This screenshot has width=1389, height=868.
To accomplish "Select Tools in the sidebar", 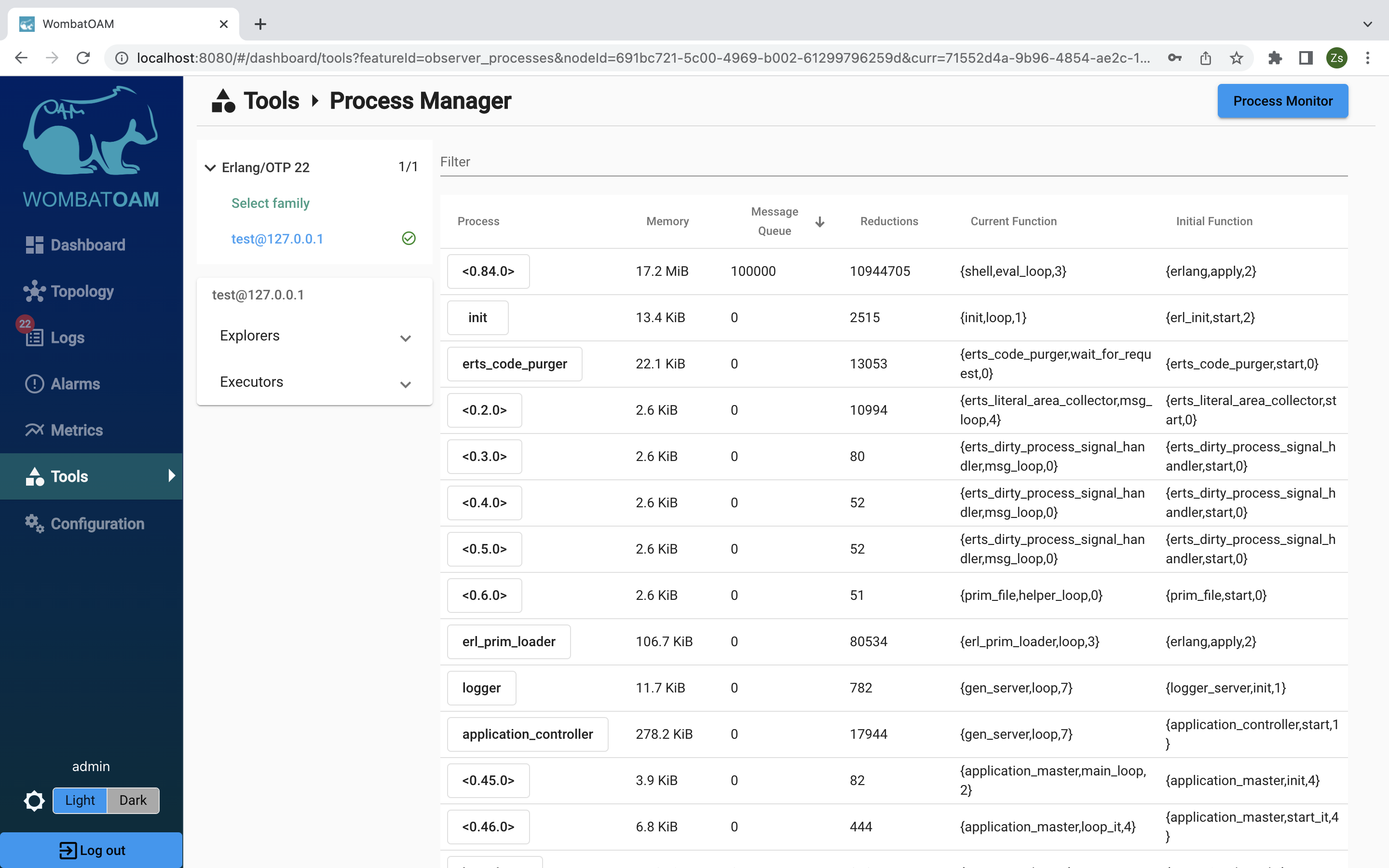I will tap(91, 476).
